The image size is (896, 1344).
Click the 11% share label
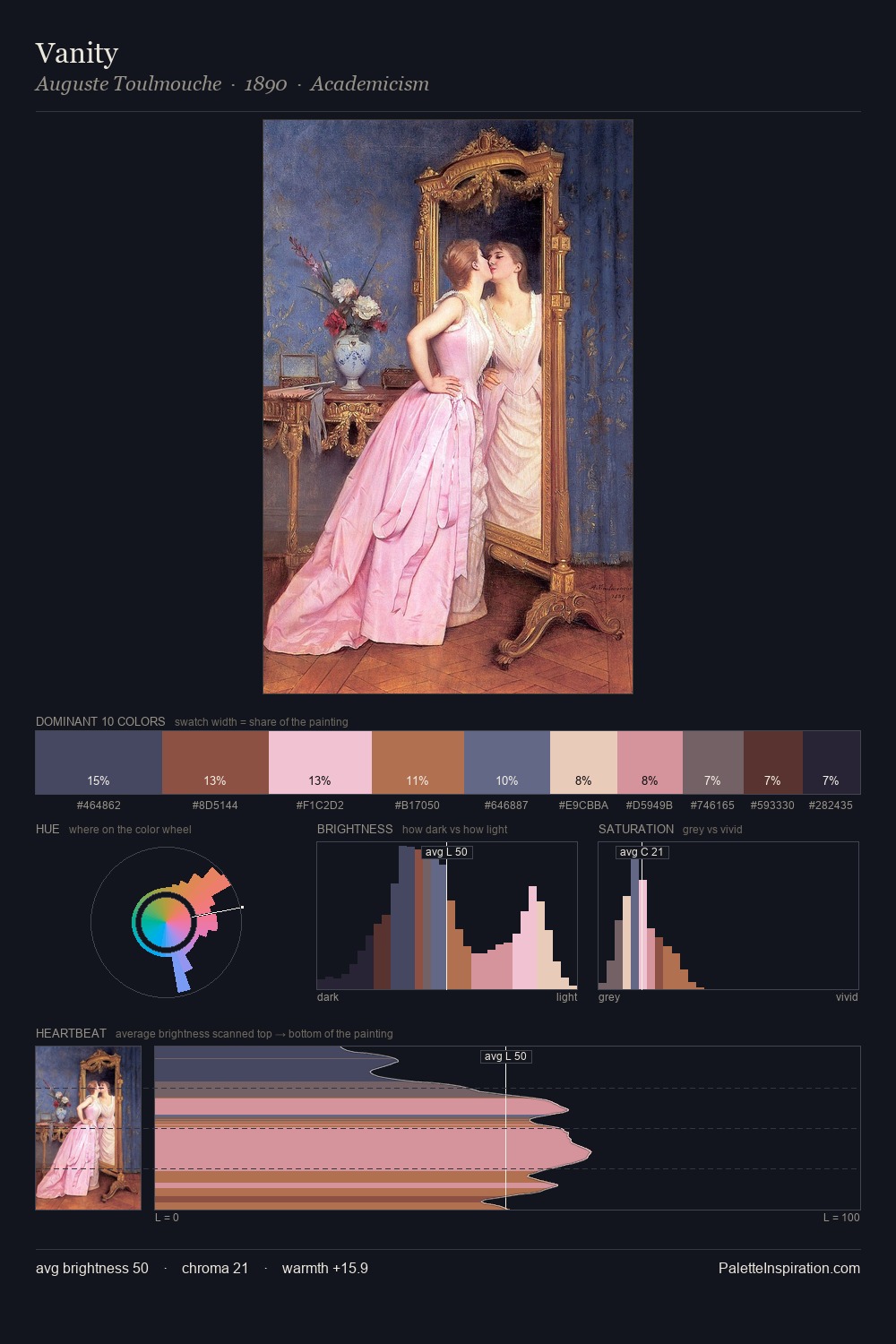(x=418, y=780)
